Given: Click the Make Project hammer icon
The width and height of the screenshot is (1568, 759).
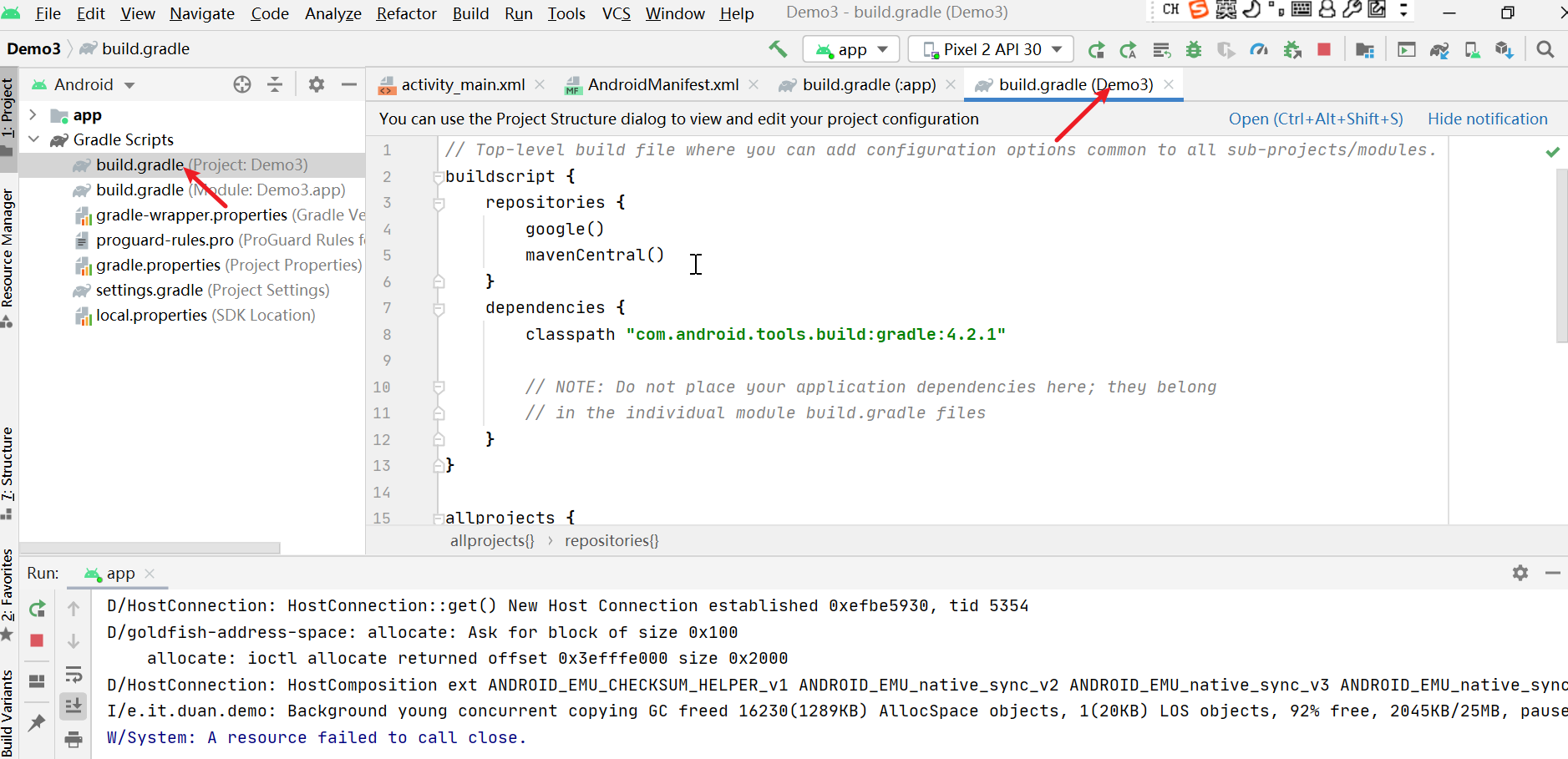Looking at the screenshot, I should click(x=778, y=49).
